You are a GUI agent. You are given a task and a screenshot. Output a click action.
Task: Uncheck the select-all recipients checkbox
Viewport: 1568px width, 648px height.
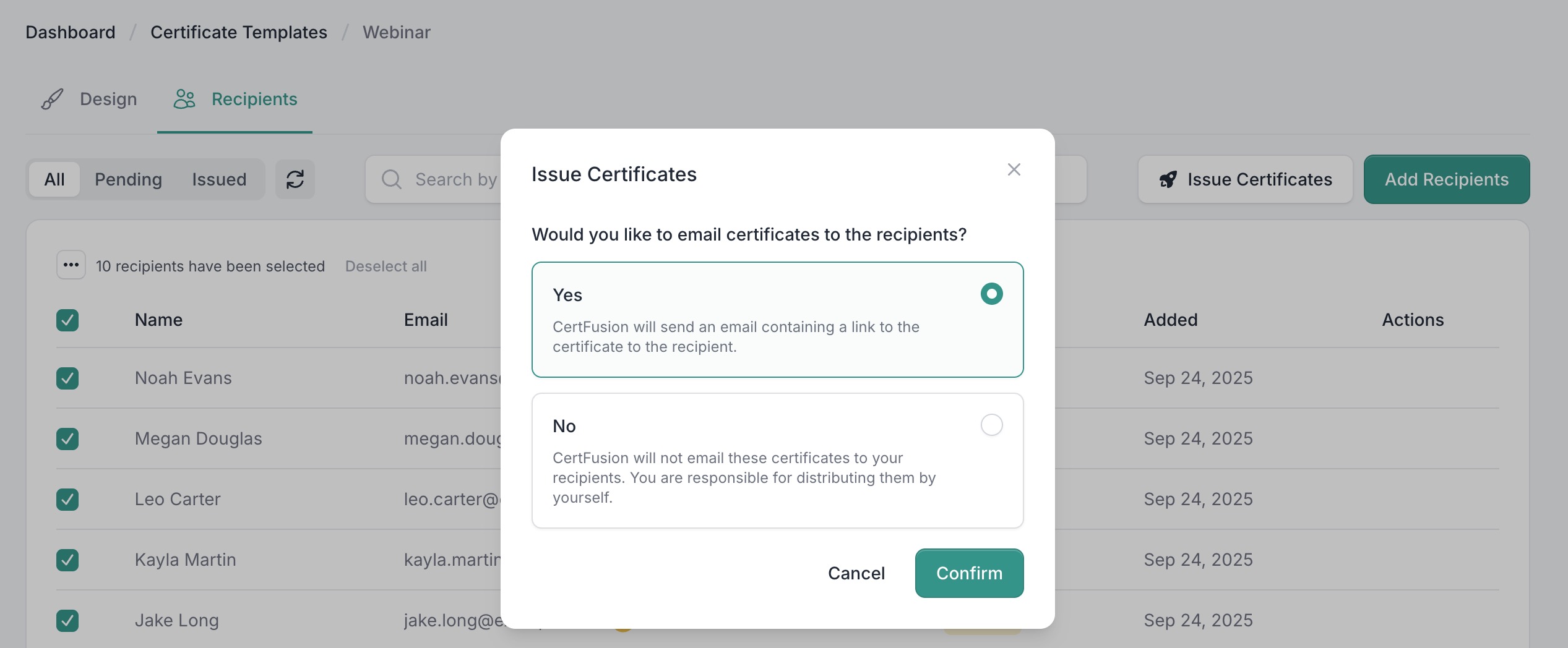tap(67, 320)
